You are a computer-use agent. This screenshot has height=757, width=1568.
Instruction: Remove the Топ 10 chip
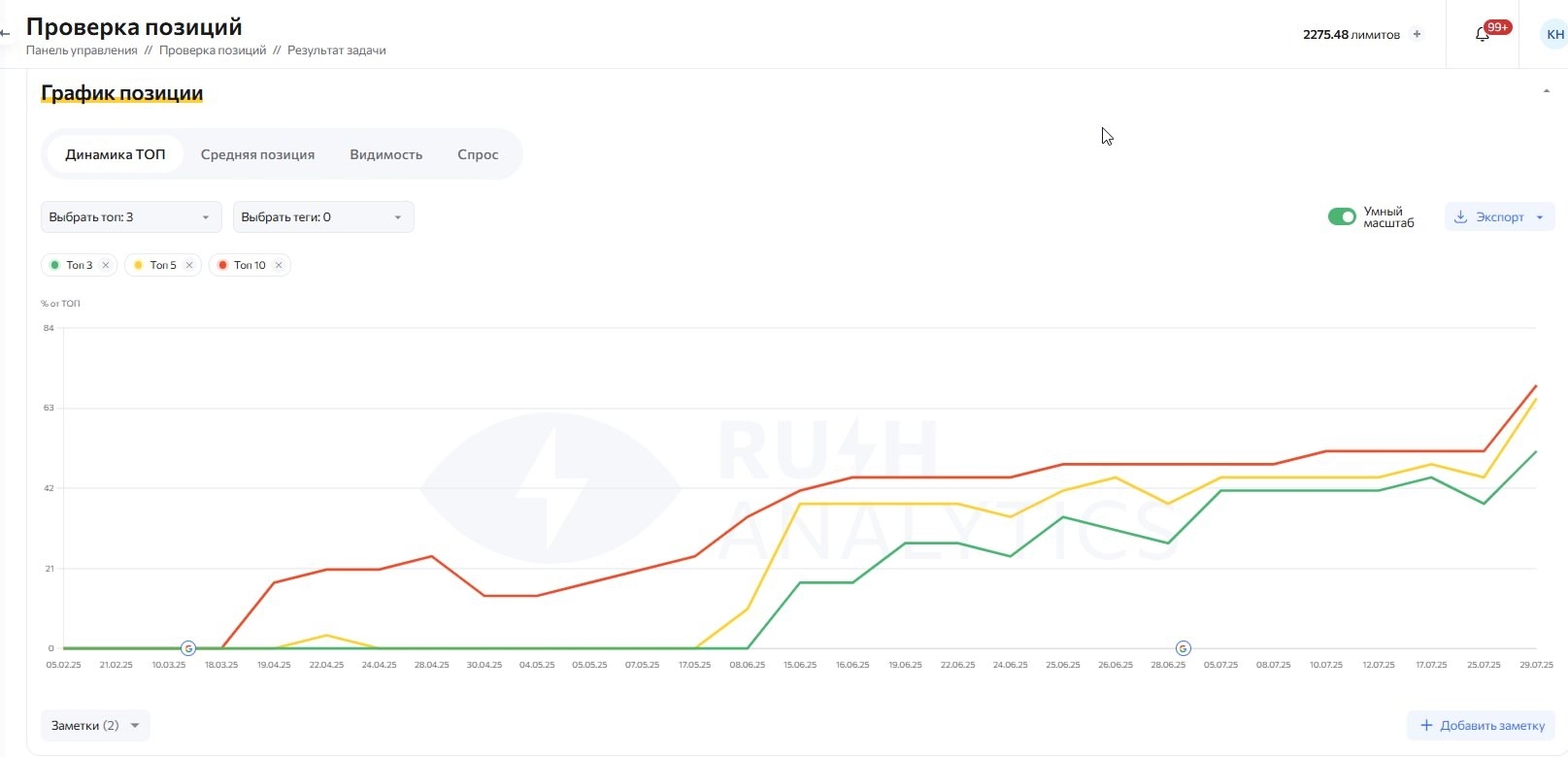279,265
